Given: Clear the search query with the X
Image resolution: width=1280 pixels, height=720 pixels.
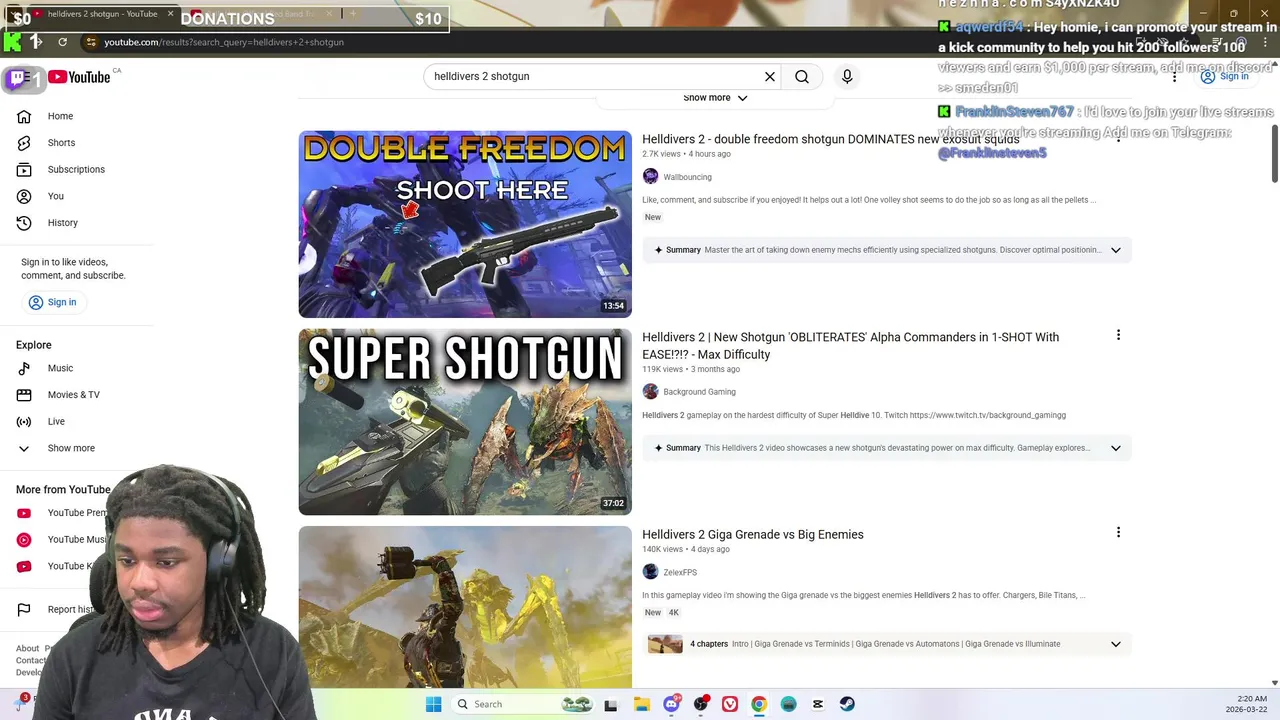Looking at the screenshot, I should pyautogui.click(x=770, y=76).
